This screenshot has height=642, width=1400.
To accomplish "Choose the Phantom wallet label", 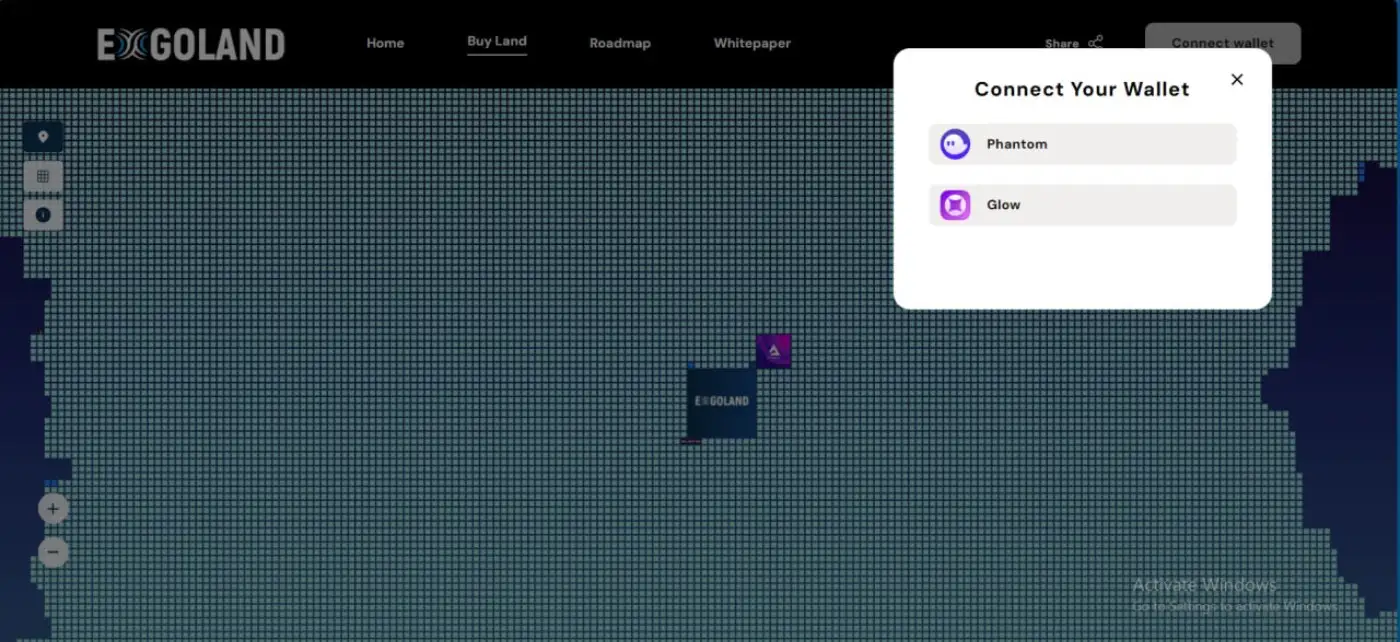I will point(1017,144).
